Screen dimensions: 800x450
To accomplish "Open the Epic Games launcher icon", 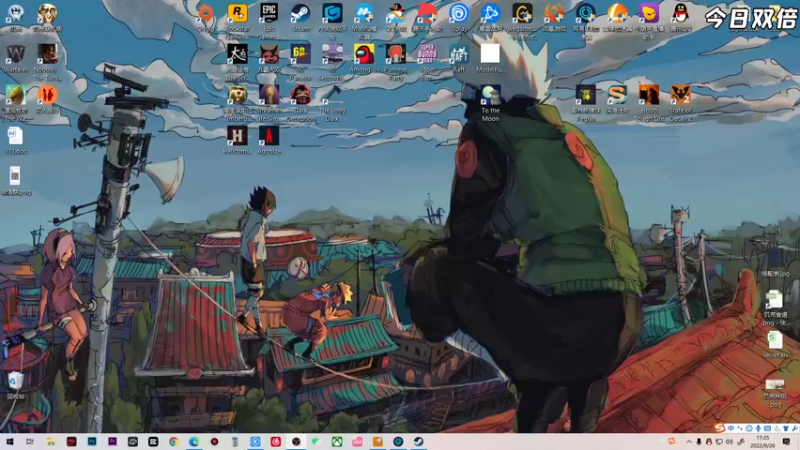I will tap(269, 13).
